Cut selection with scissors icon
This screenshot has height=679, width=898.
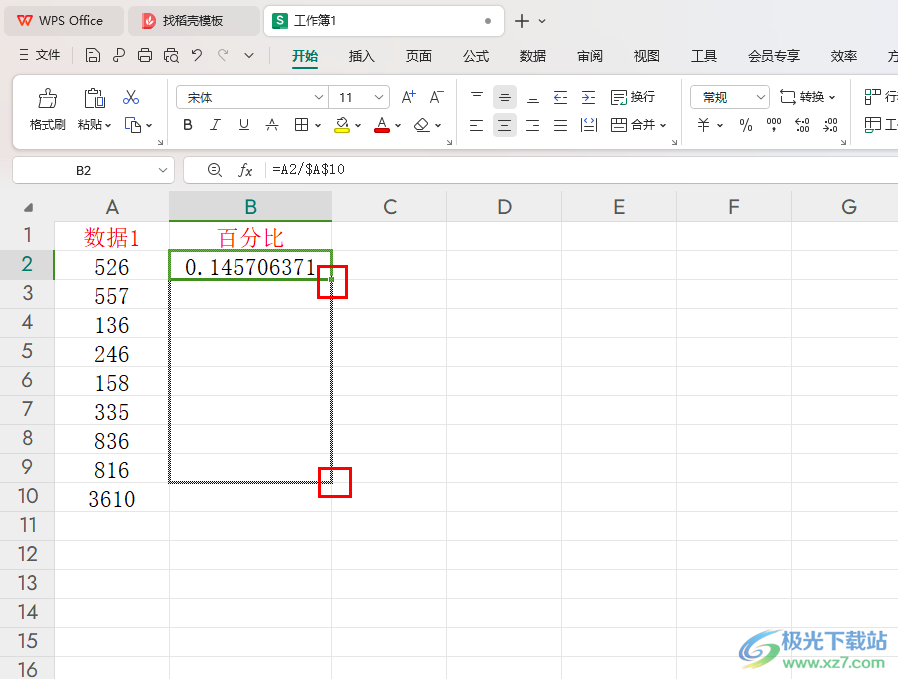pos(131,97)
